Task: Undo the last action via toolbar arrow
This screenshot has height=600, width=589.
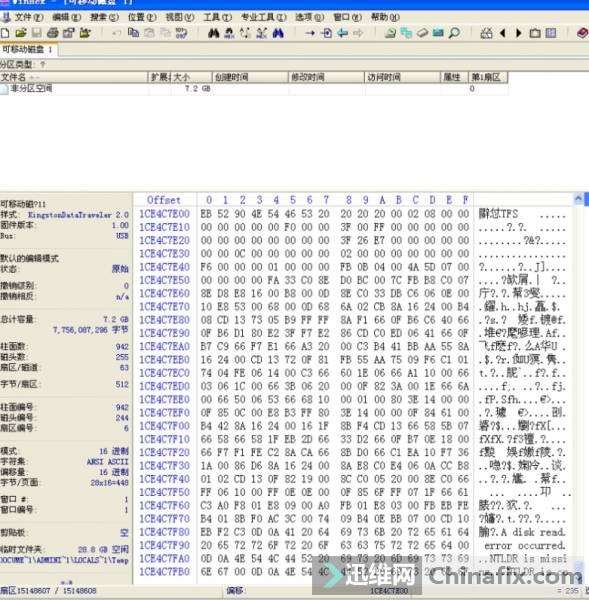Action: click(x=117, y=33)
